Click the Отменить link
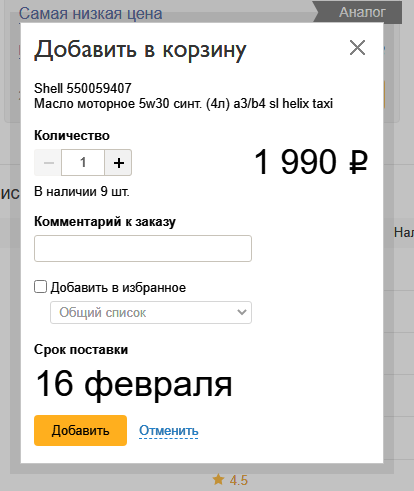The image size is (414, 491). tap(169, 430)
